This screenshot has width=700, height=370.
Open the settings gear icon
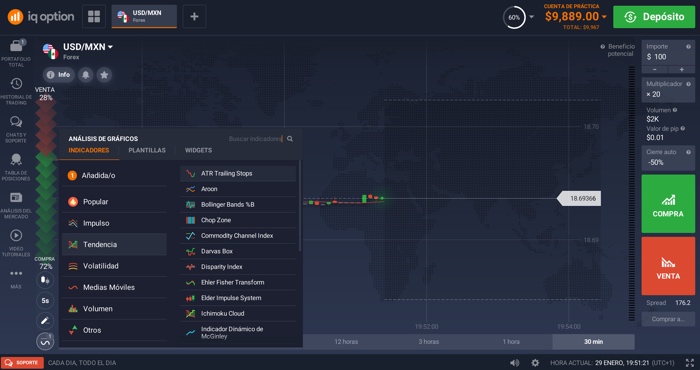click(535, 363)
